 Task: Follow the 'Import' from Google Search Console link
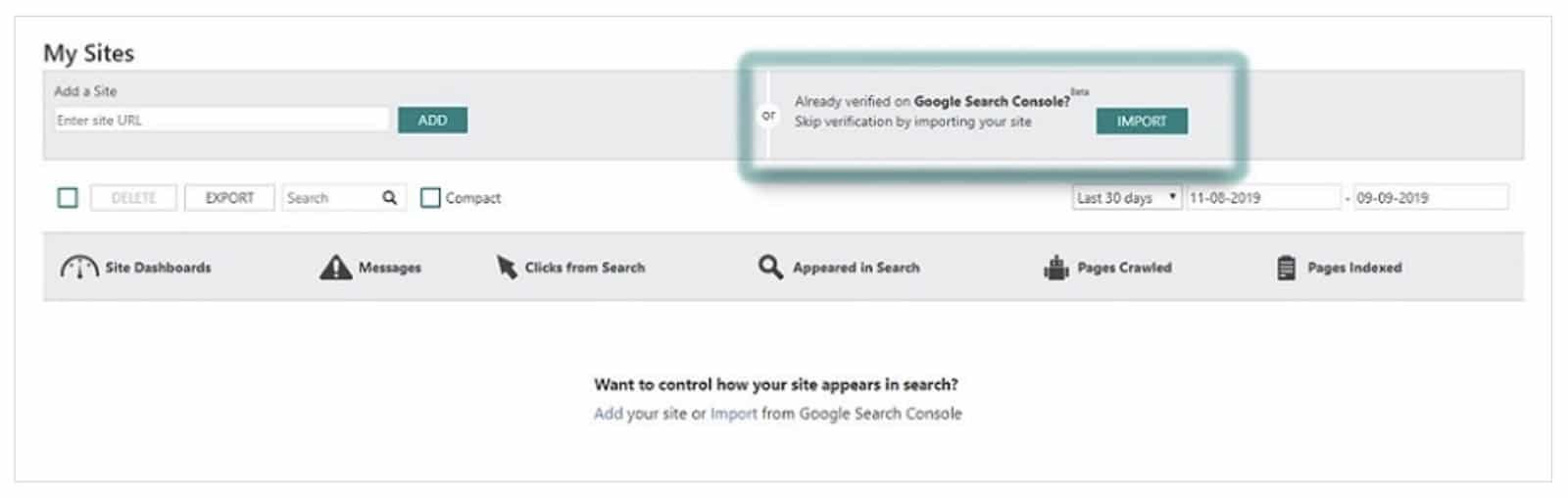click(x=734, y=414)
